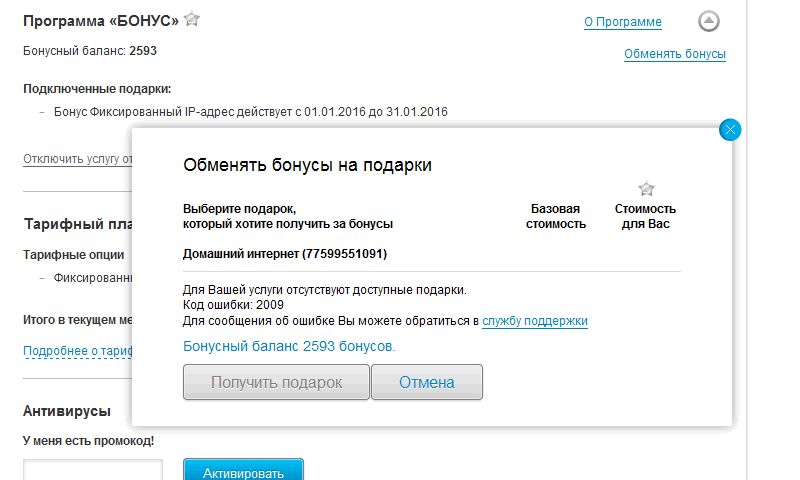This screenshot has height=480, width=800.
Task: Click the star icon above Стоимость для Вас
Action: click(646, 188)
